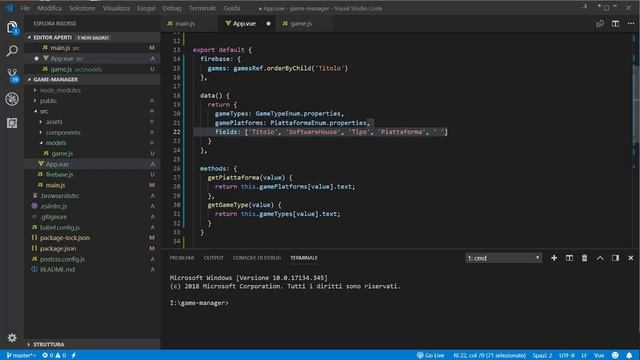The image size is (640, 360).
Task: Open the terminal selector dropdown 1: cmd
Action: 503,258
